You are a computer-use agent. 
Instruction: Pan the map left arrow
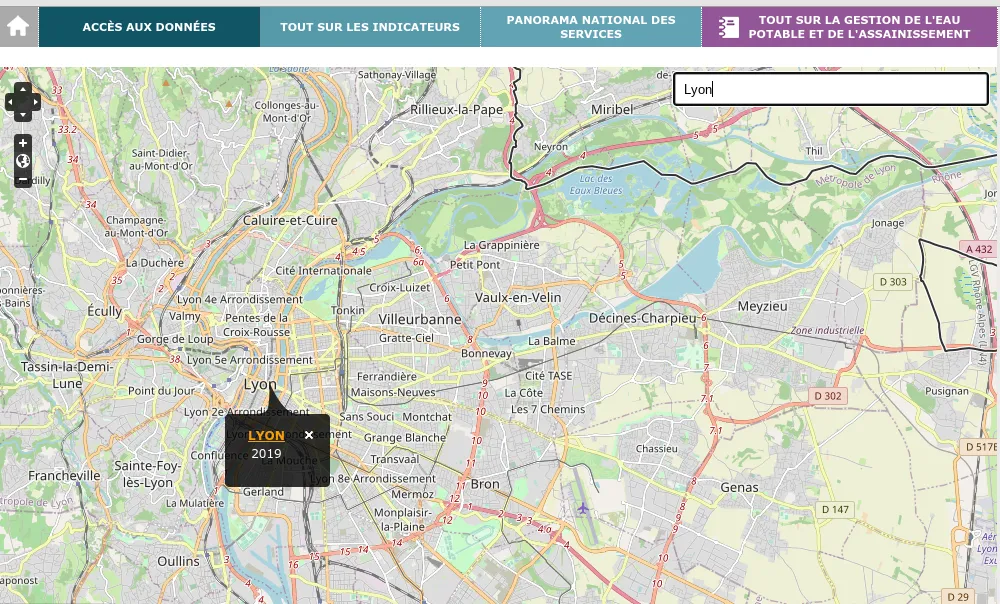(x=10, y=102)
